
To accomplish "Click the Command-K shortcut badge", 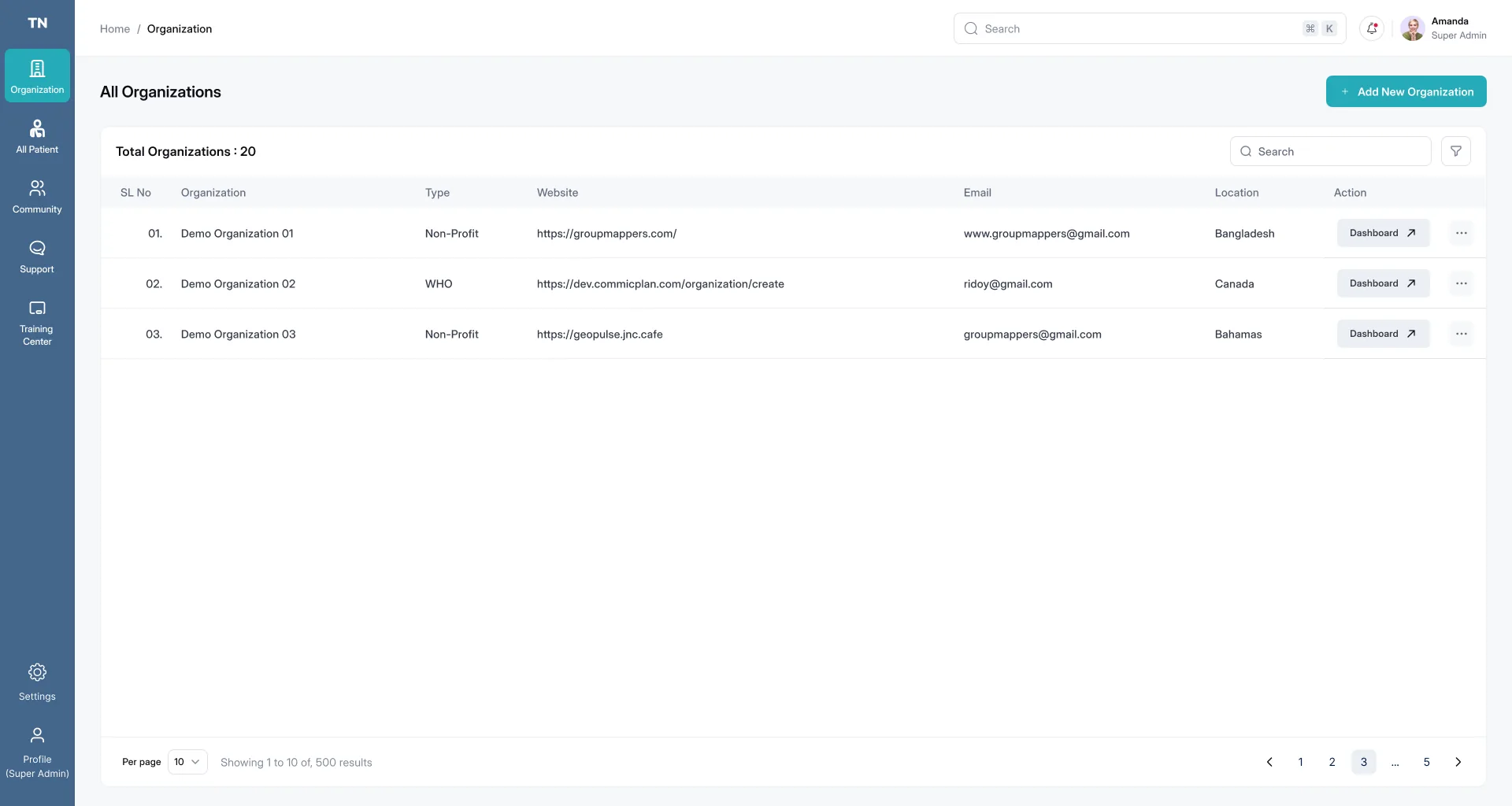I will click(1320, 28).
